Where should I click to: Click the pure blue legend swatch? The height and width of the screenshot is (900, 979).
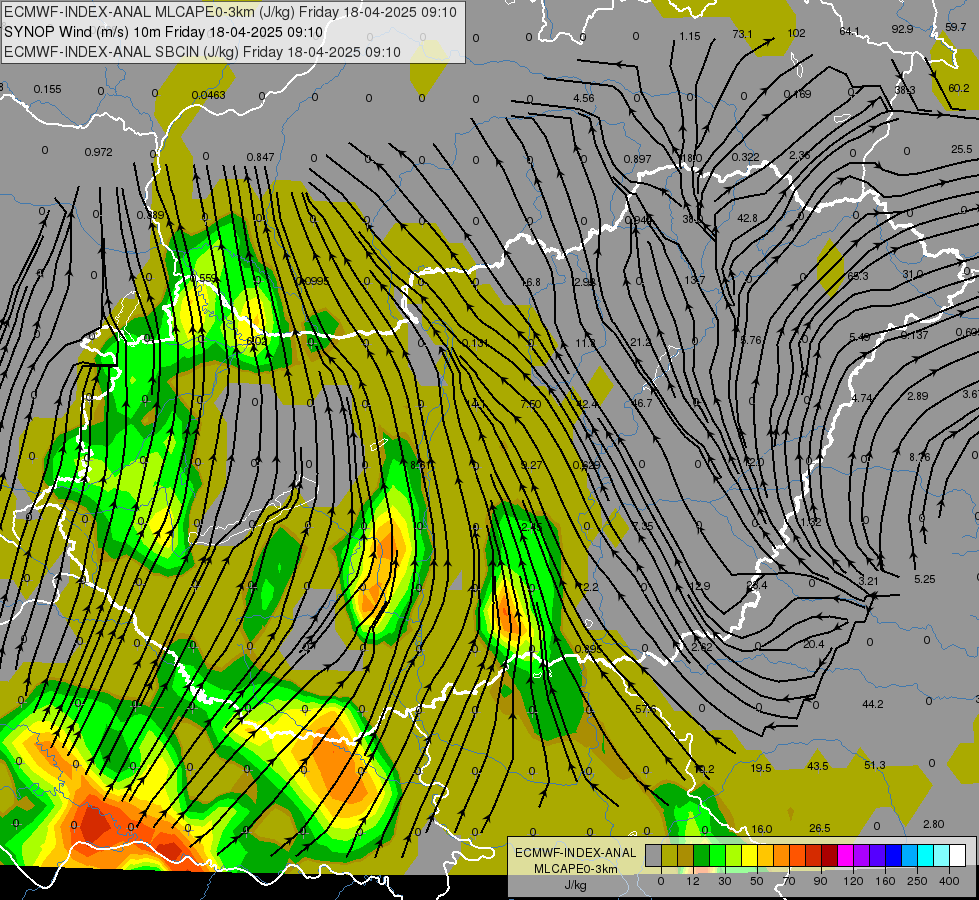tap(894, 855)
